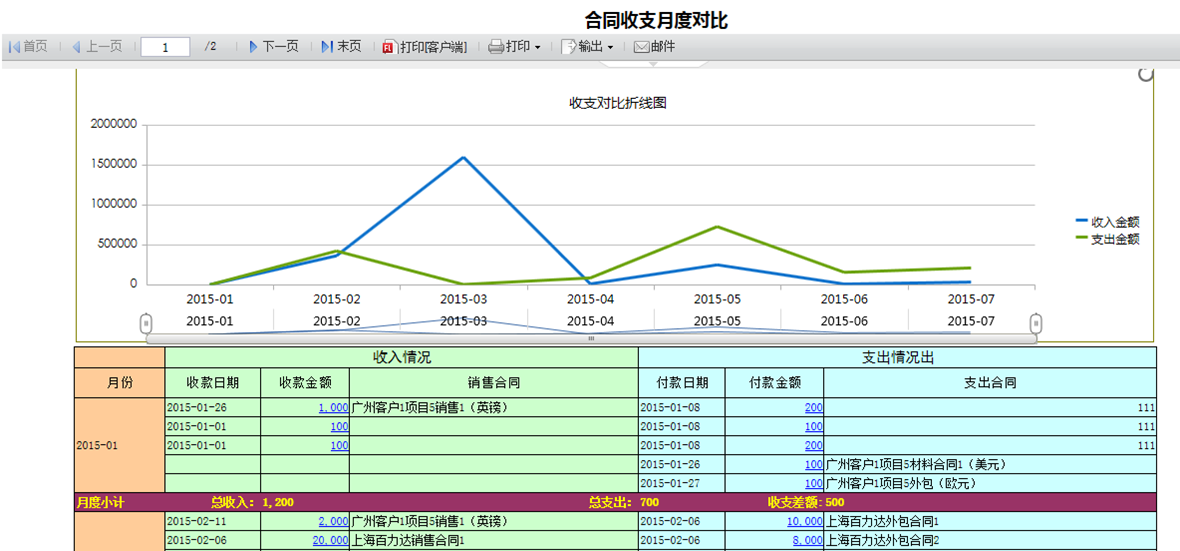Click the 2015-05 label in zoom preview strip

click(717, 321)
